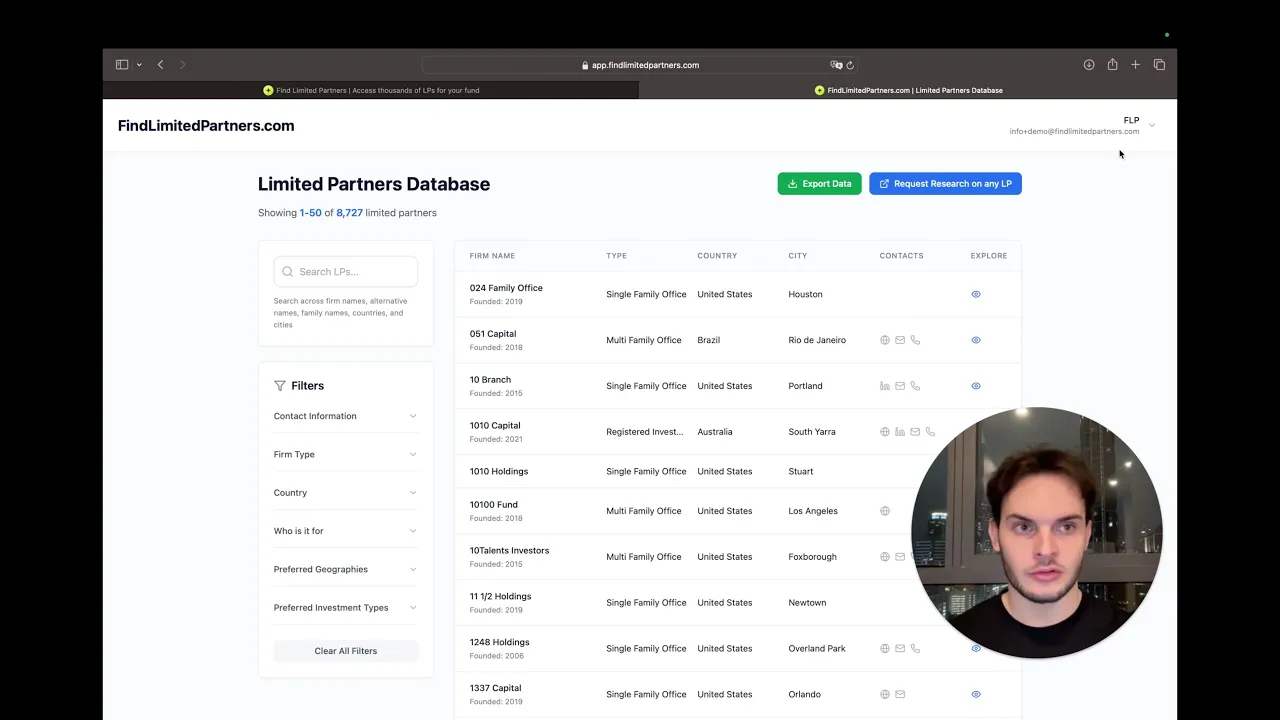Click the 1248 Holdings email icon
The height and width of the screenshot is (720, 1280).
point(900,648)
